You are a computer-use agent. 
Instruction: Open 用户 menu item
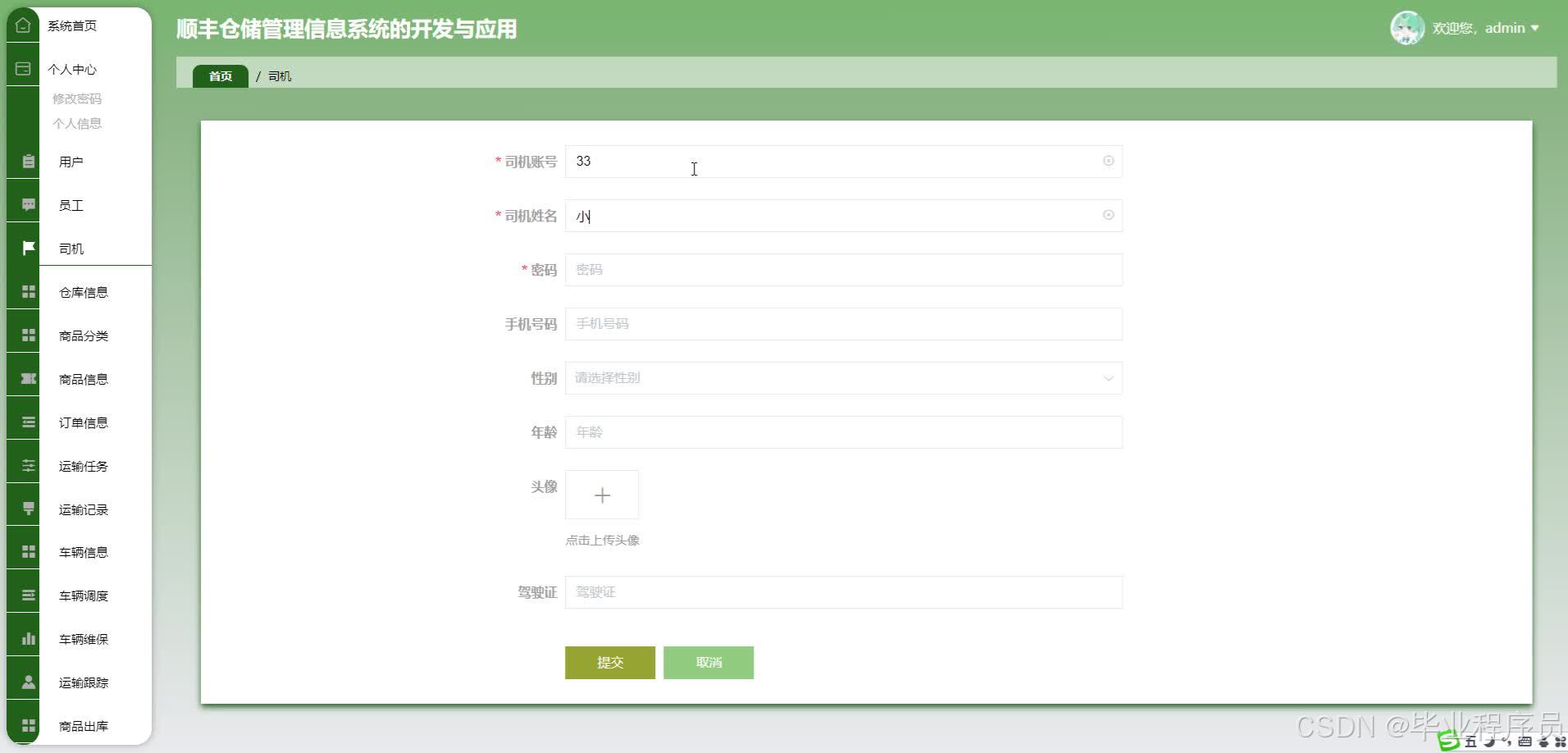pyautogui.click(x=71, y=162)
